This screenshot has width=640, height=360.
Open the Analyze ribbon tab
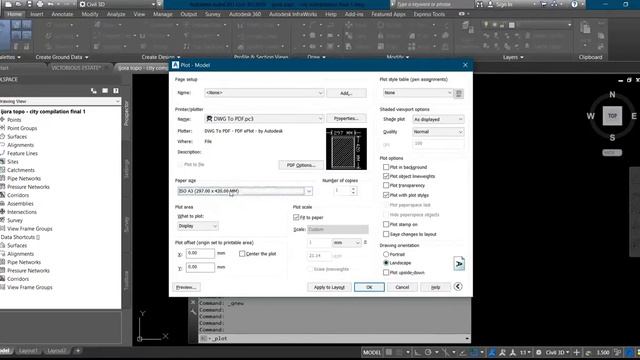tap(116, 14)
